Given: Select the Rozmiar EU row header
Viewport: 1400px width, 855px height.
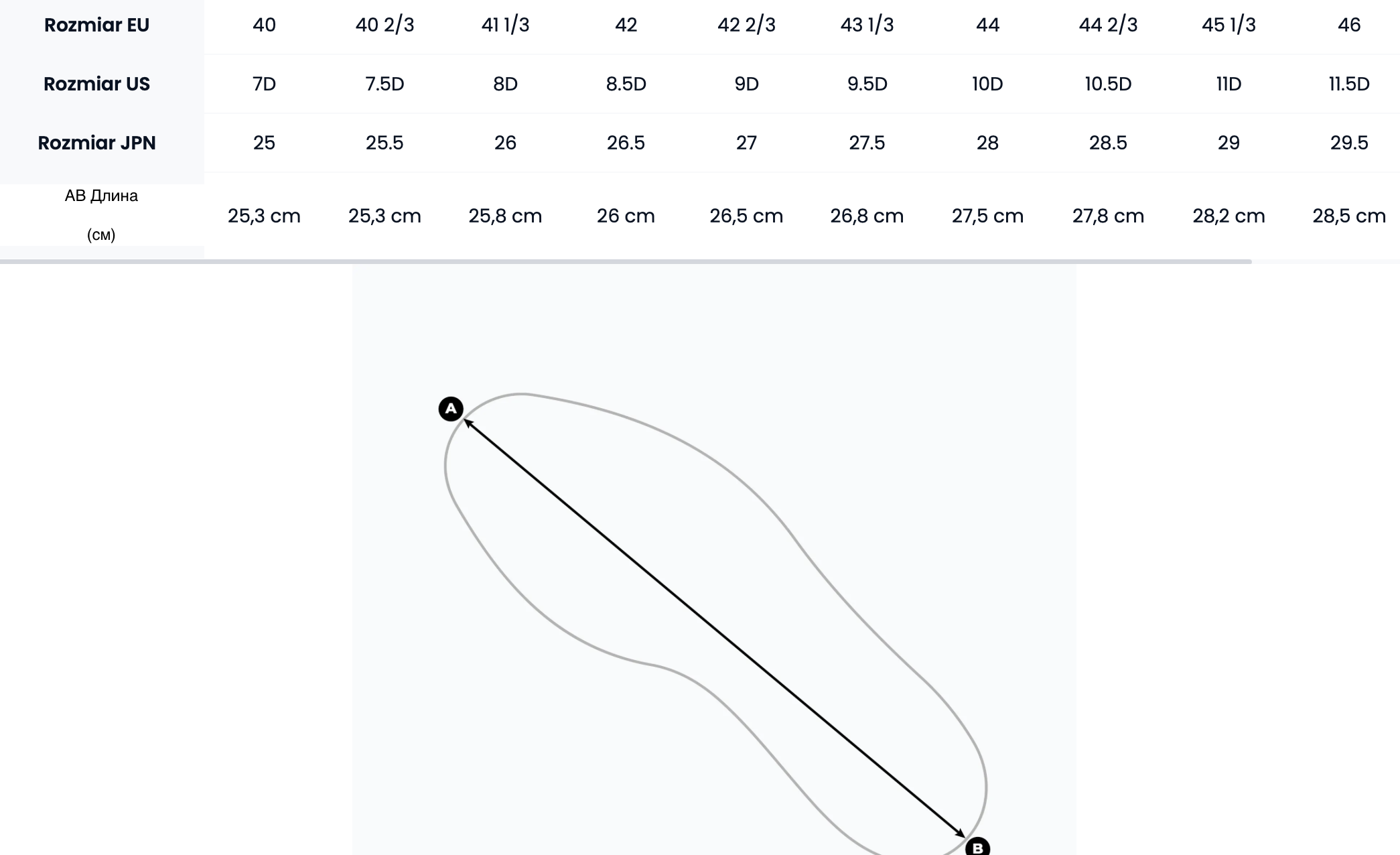Looking at the screenshot, I should [96, 25].
